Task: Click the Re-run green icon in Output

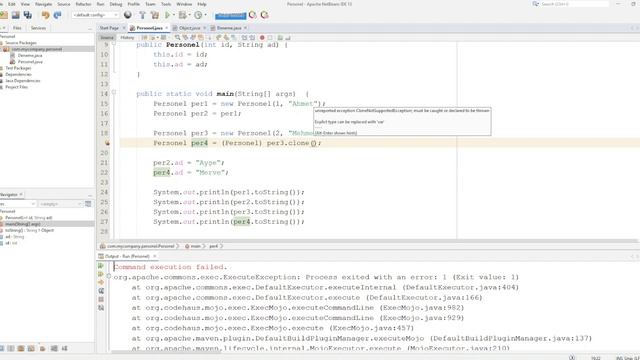Action: click(x=101, y=266)
